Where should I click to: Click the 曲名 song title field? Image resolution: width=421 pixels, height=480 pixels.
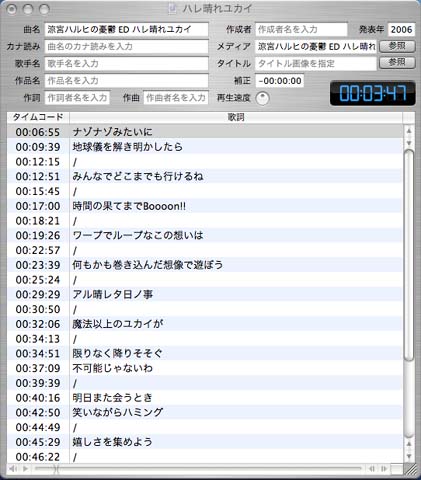tap(126, 29)
